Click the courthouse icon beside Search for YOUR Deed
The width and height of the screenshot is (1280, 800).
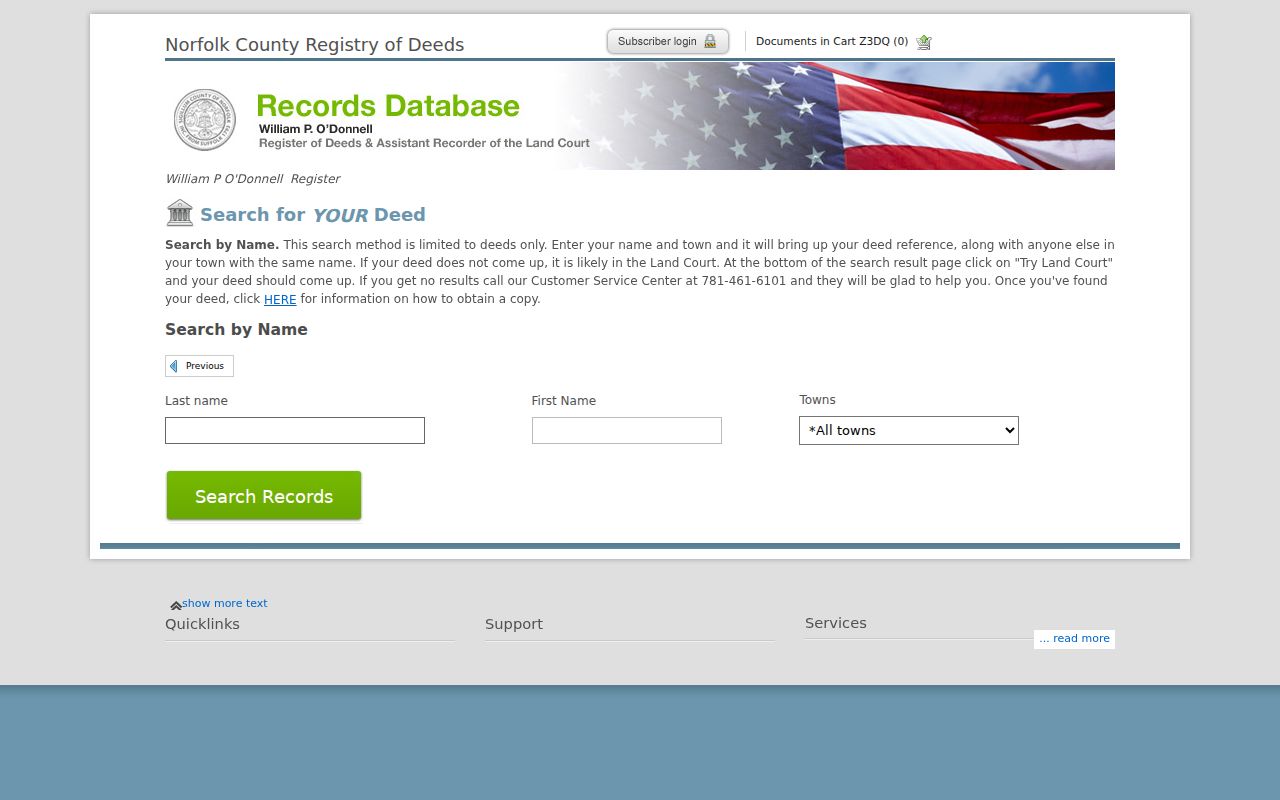pos(180,213)
